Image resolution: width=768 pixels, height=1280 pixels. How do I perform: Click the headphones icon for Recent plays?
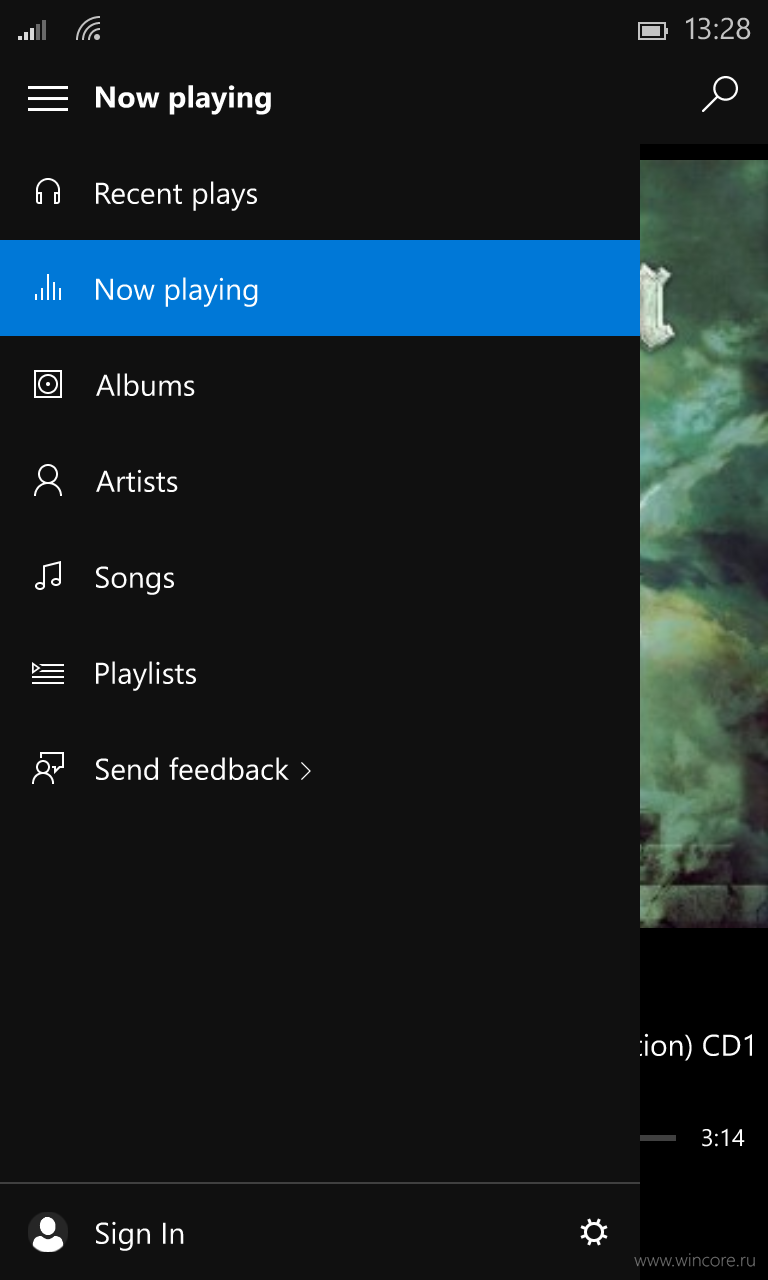tap(48, 193)
